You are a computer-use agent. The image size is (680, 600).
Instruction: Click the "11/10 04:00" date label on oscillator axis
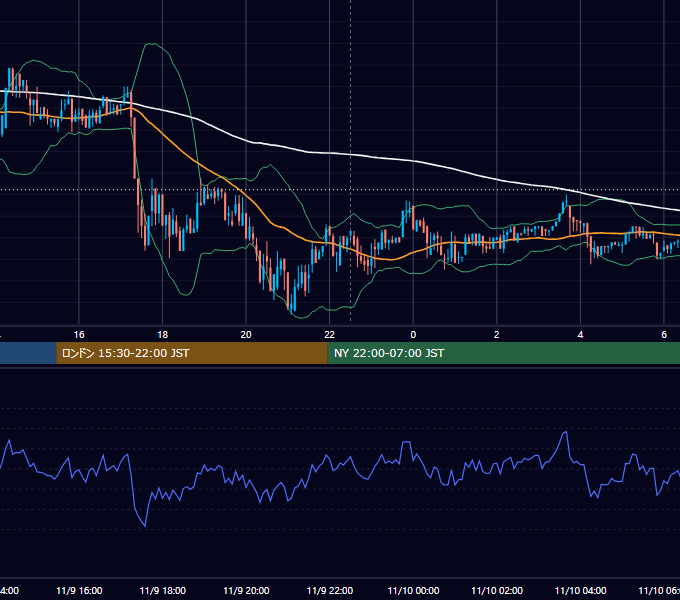[581, 590]
